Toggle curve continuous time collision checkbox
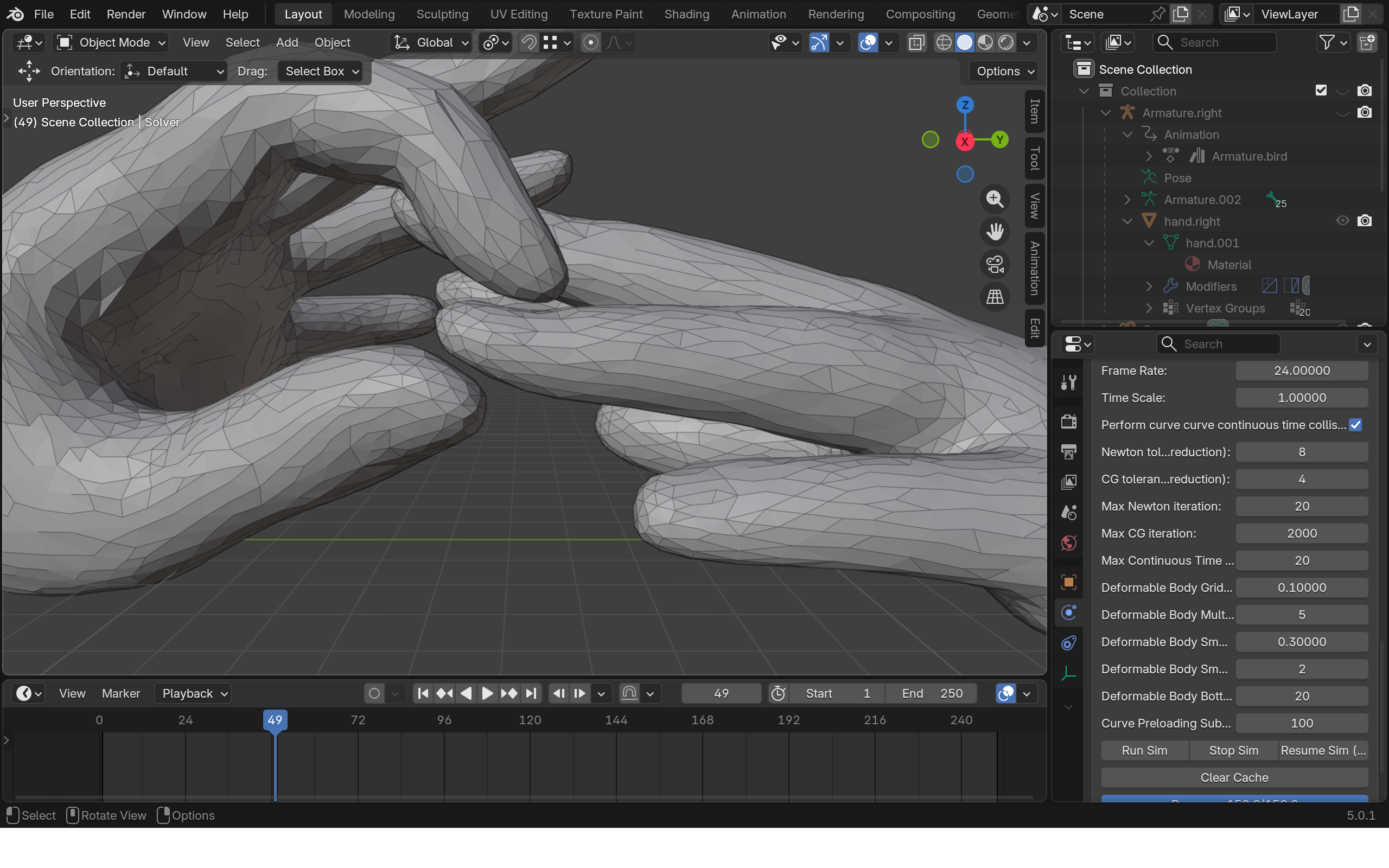The width and height of the screenshot is (1389, 868). tap(1356, 425)
